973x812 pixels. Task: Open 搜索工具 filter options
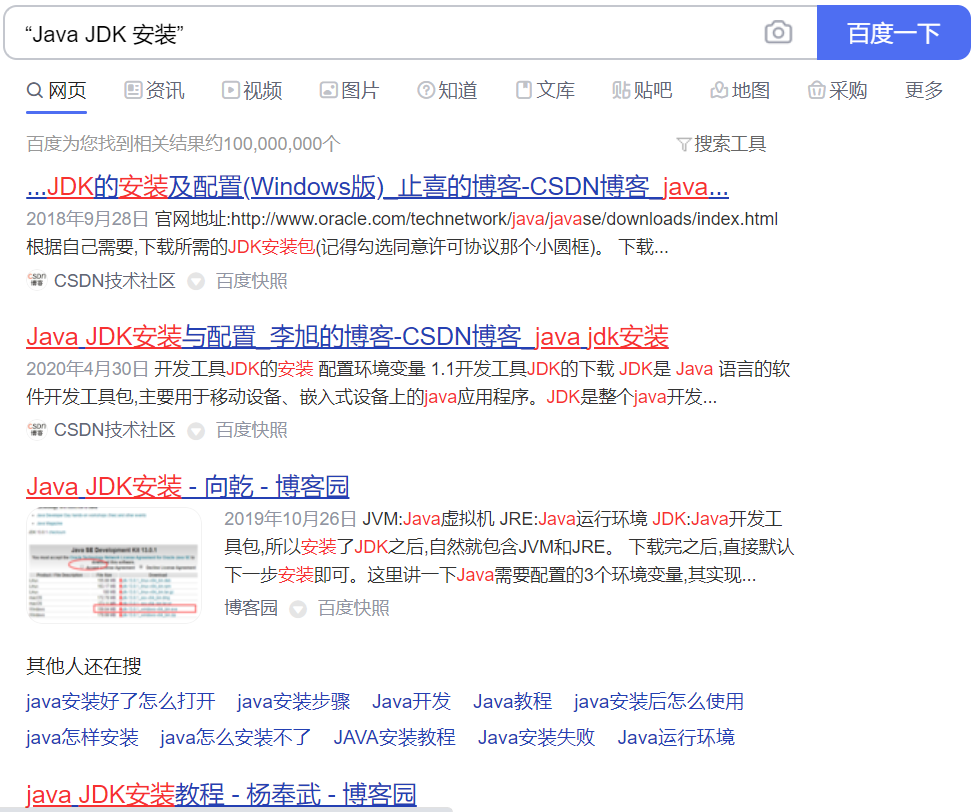[x=730, y=144]
